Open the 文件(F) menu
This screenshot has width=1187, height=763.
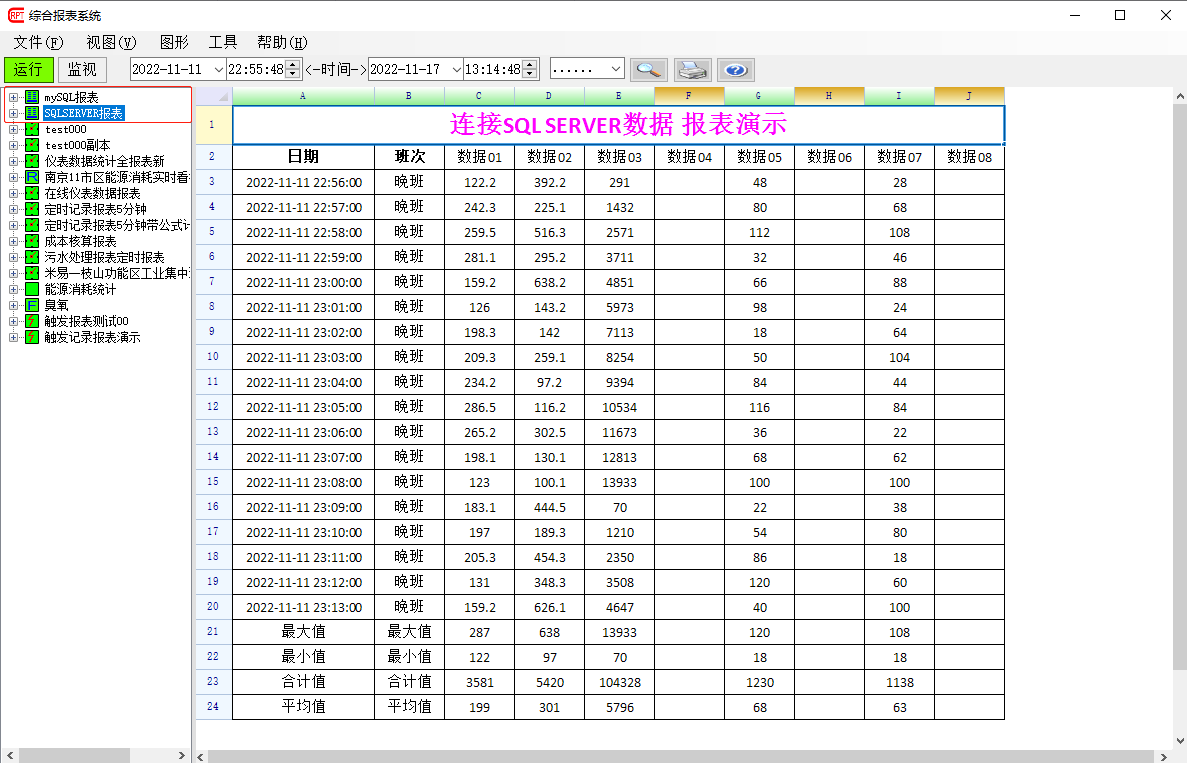(38, 42)
